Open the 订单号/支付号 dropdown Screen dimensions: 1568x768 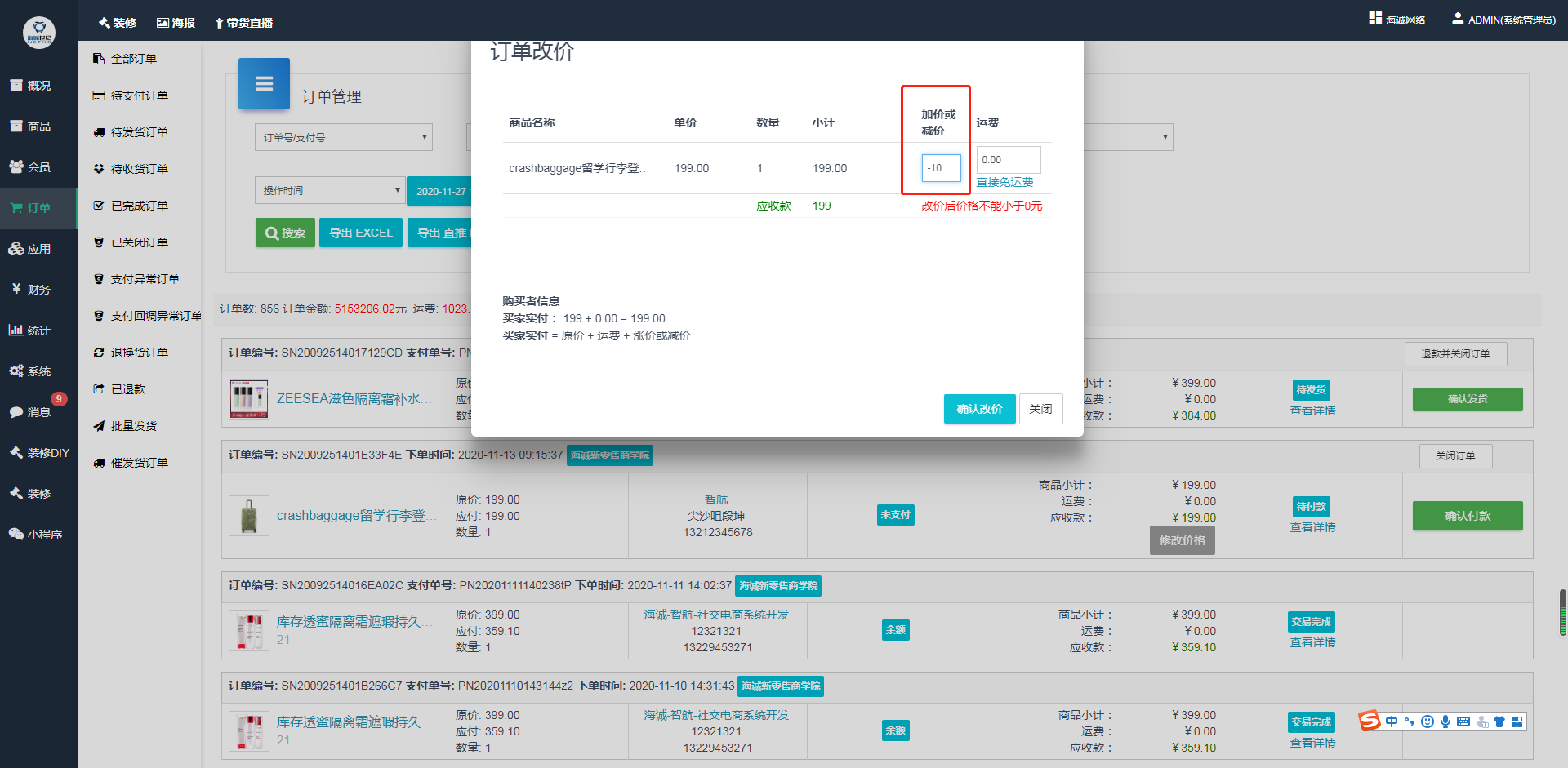point(344,137)
